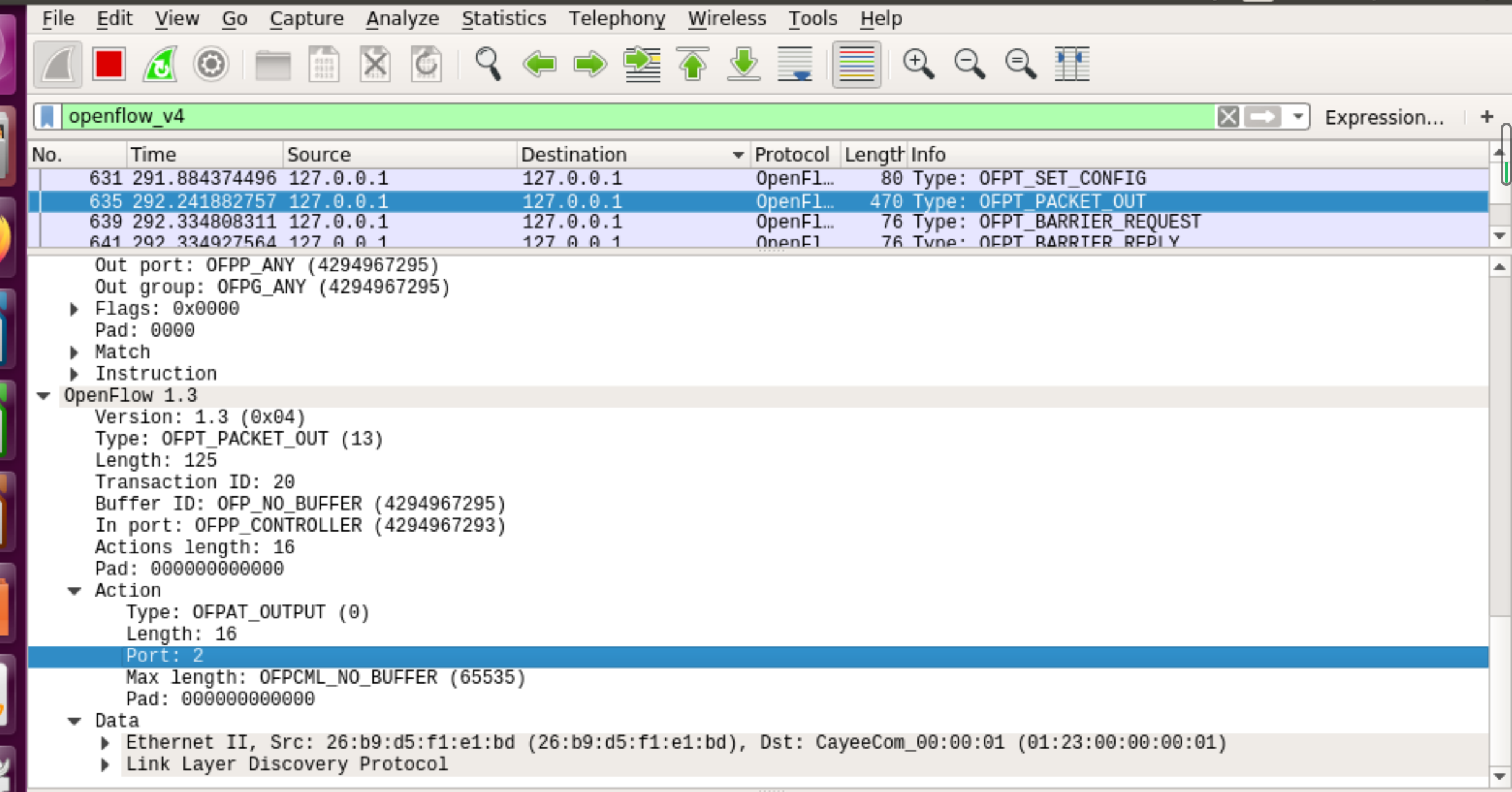Clear the display filter with the X button
Image resolution: width=1512 pixels, height=792 pixels.
1228,117
